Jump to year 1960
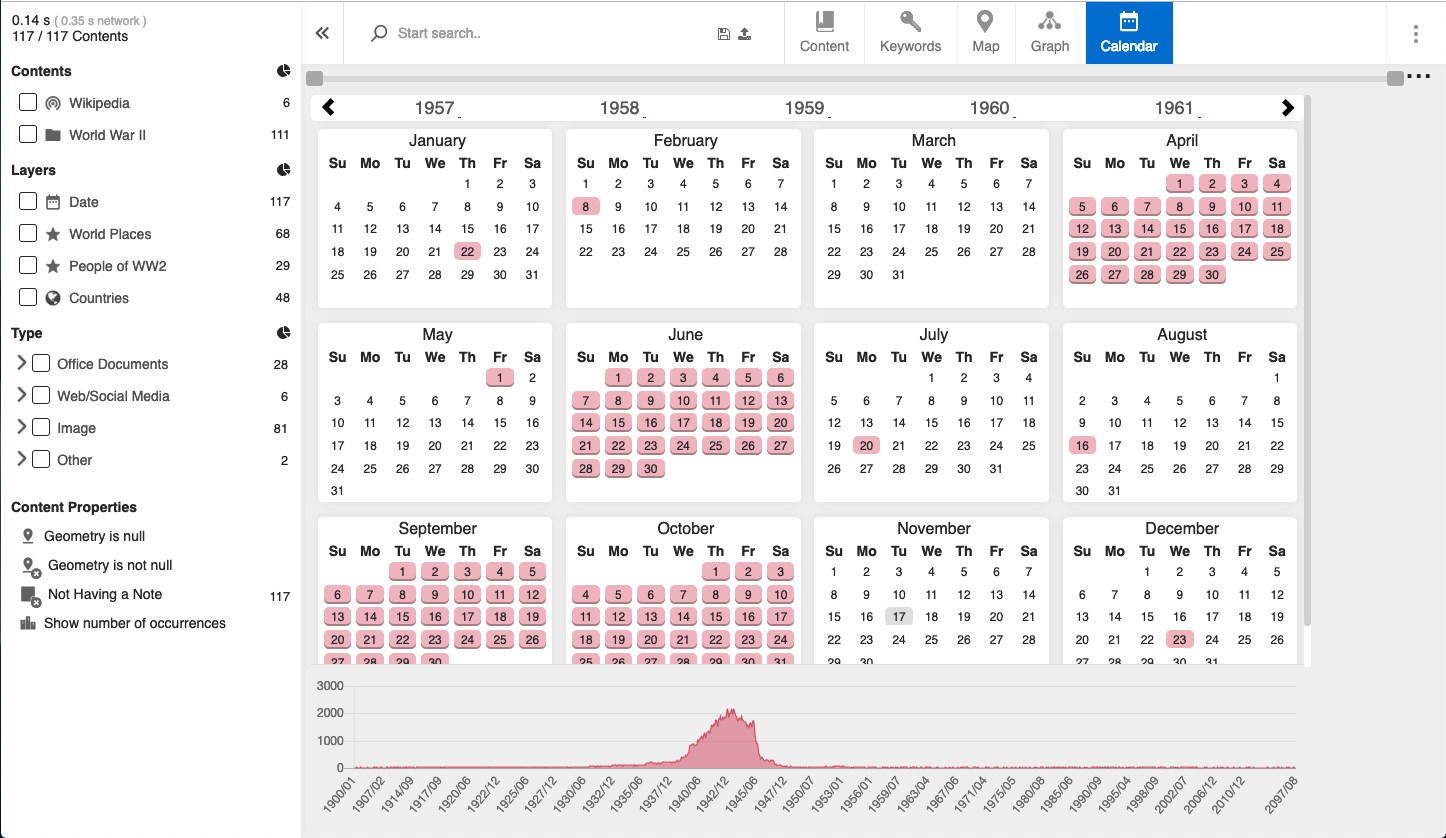Screen dimensions: 1446x838 (x=989, y=108)
